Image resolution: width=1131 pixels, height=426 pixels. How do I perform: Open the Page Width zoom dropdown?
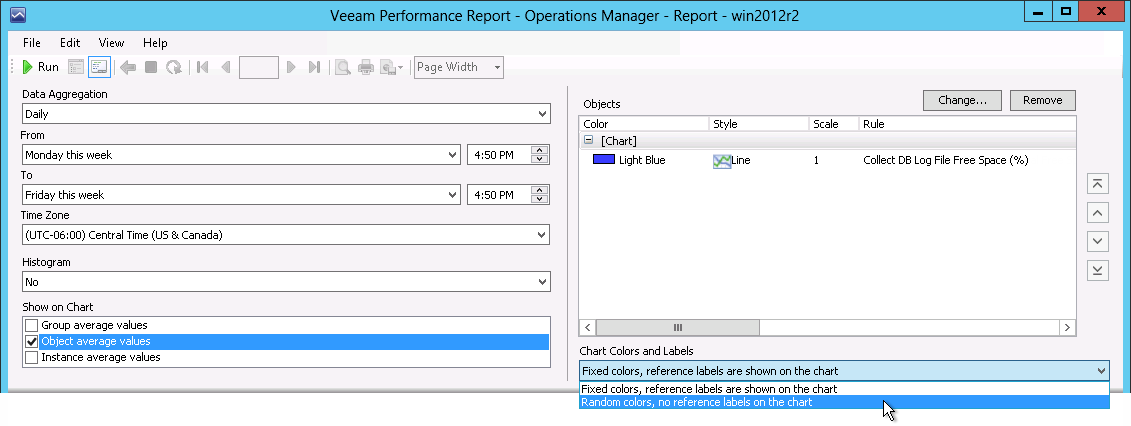[459, 67]
